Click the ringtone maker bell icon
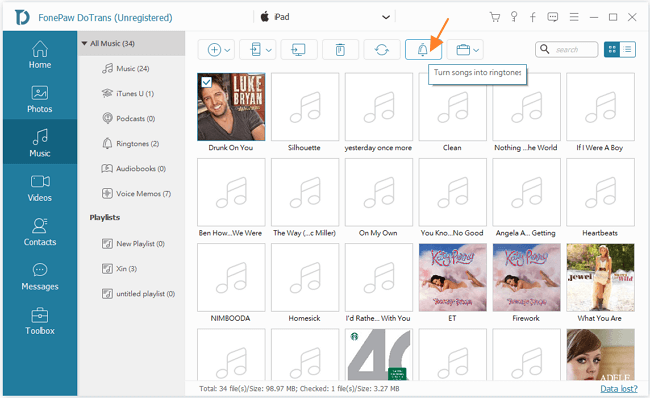 [423, 50]
